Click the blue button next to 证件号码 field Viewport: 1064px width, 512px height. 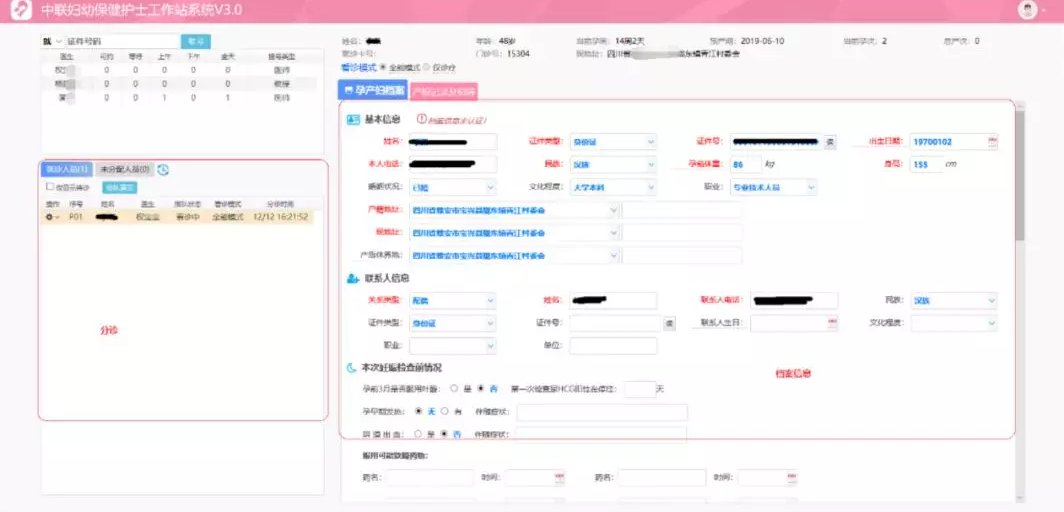tap(195, 42)
